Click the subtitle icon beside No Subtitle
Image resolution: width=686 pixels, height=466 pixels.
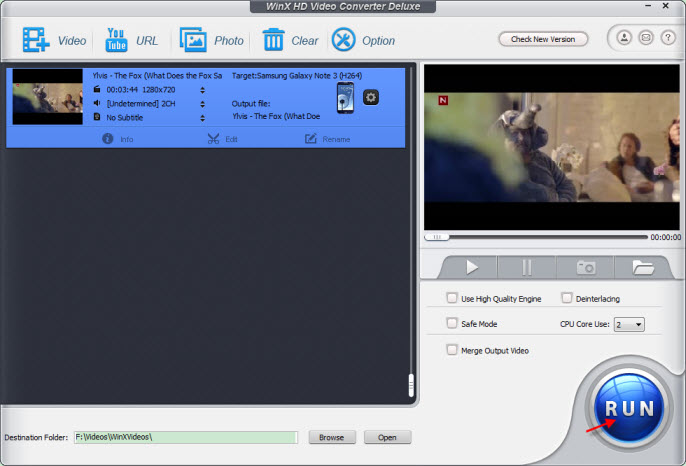(x=97, y=117)
